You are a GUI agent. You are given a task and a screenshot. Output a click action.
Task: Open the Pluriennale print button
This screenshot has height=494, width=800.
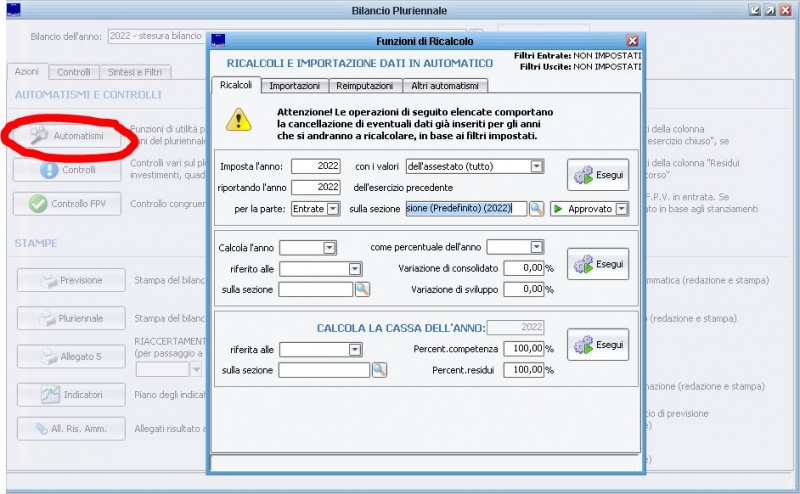pos(71,318)
